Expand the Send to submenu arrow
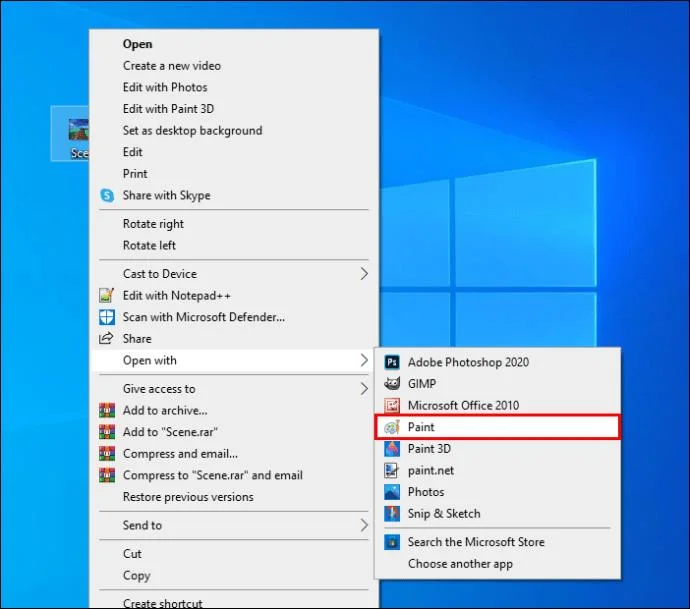Image resolution: width=690 pixels, height=609 pixels. [x=363, y=525]
